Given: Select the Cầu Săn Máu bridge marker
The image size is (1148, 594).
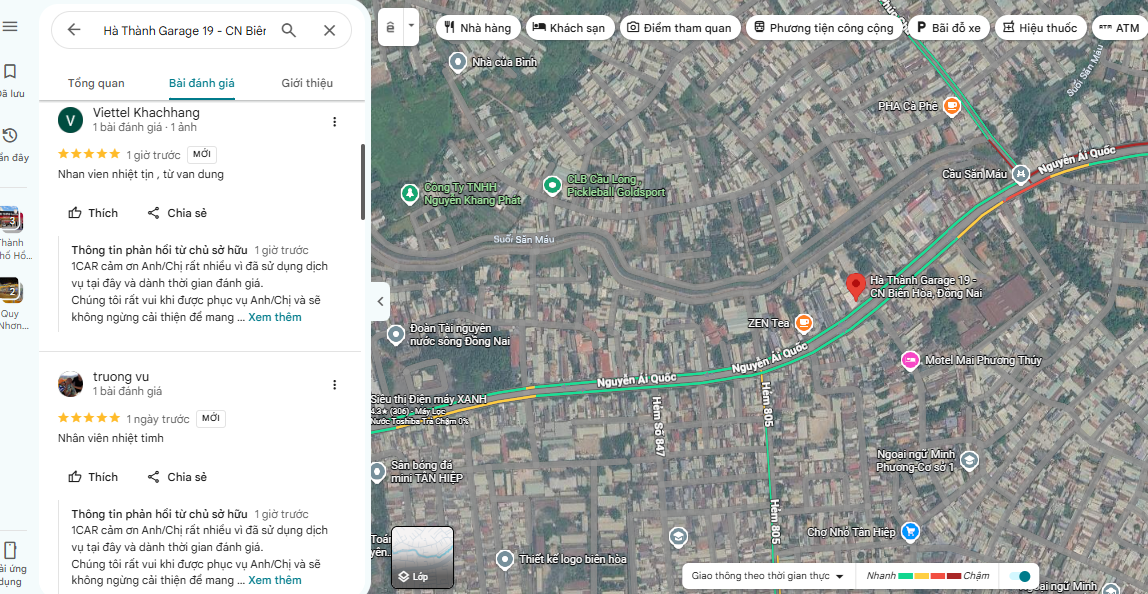Looking at the screenshot, I should 1021,174.
